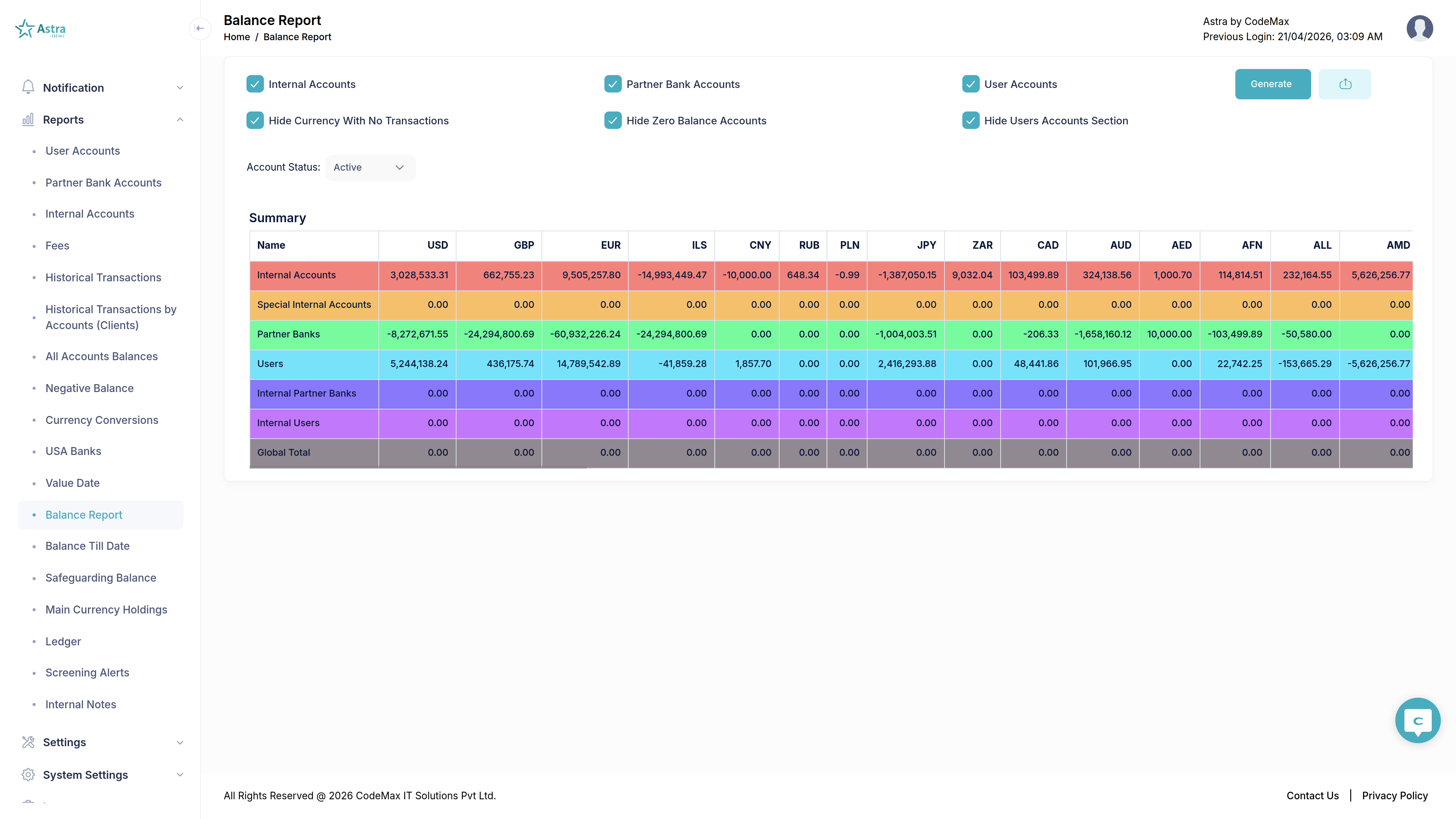Screen dimensions: 1456x819
Task: Uncheck the Internal Accounts checkbox
Action: (255, 84)
